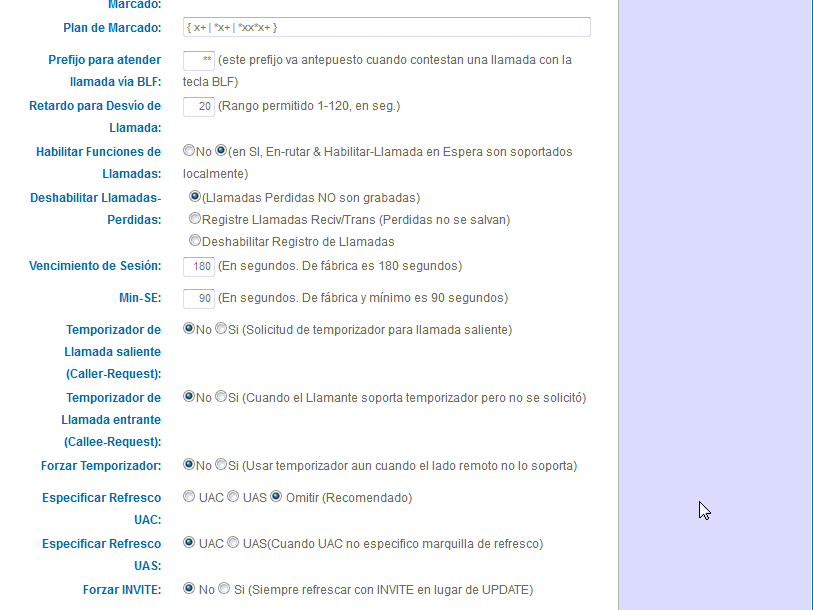Select No for Temporizador de Llamada saliente

pos(187,328)
